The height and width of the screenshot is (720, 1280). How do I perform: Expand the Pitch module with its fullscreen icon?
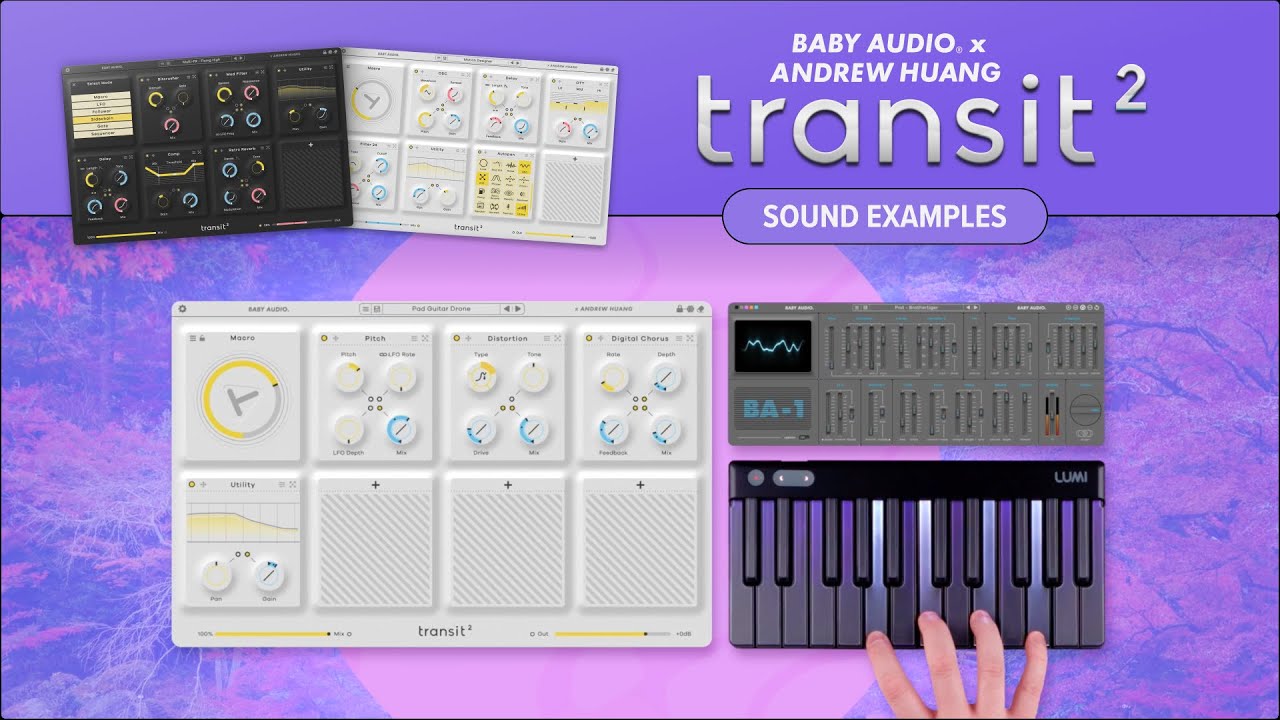point(425,338)
